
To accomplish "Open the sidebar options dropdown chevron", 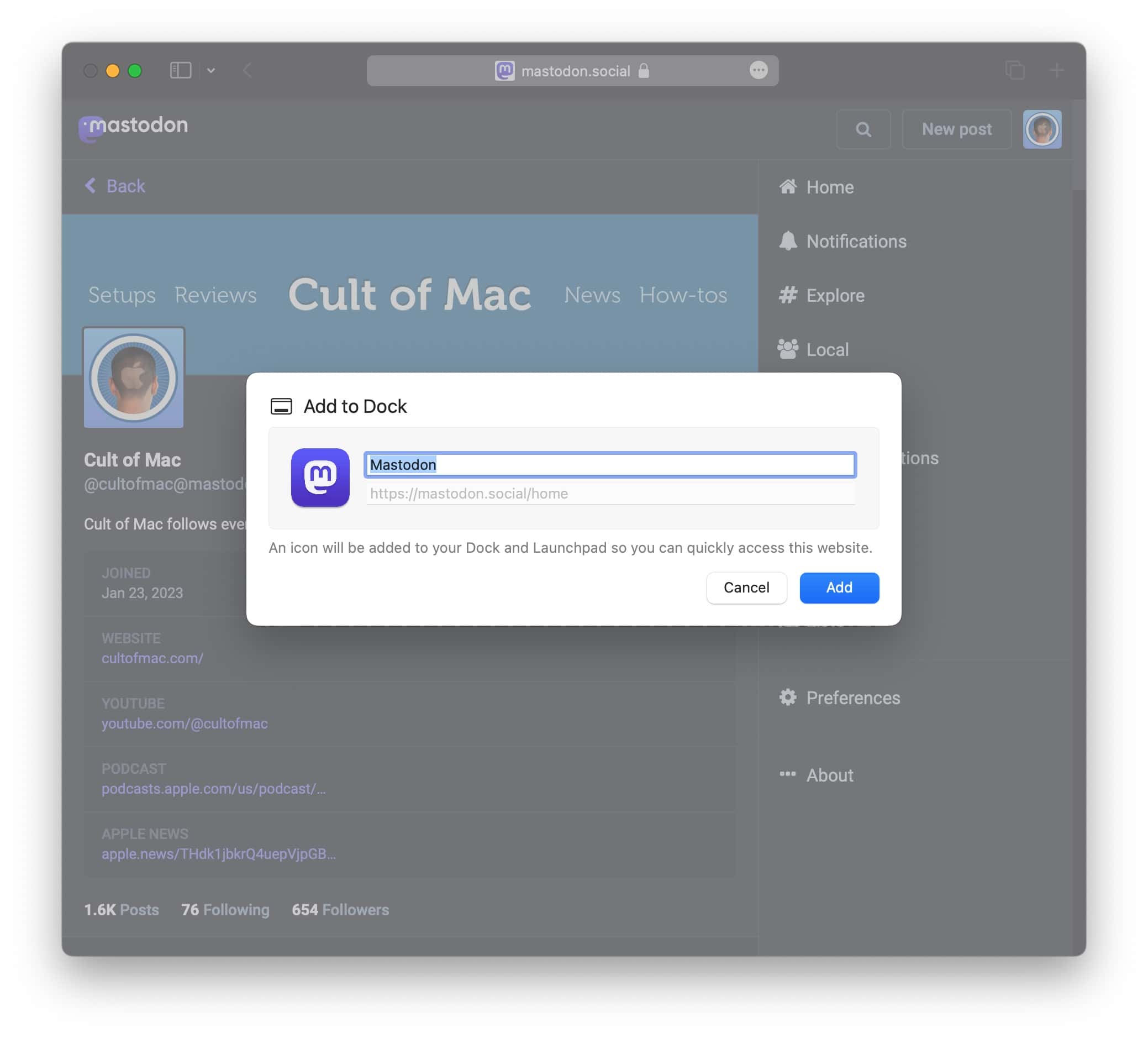I will [210, 71].
